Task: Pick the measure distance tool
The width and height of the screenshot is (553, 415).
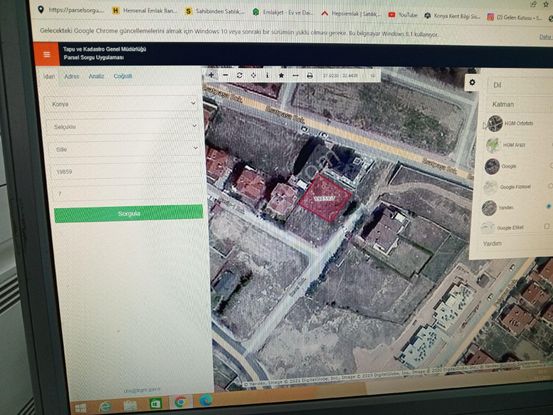Action: (296, 75)
